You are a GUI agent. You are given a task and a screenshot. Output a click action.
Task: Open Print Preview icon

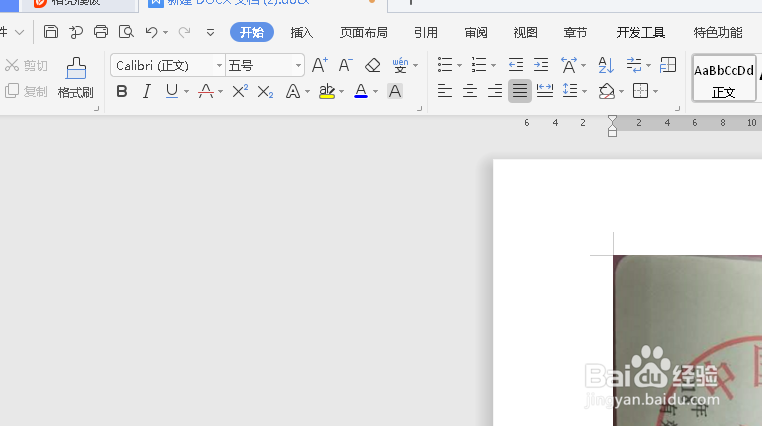126,32
